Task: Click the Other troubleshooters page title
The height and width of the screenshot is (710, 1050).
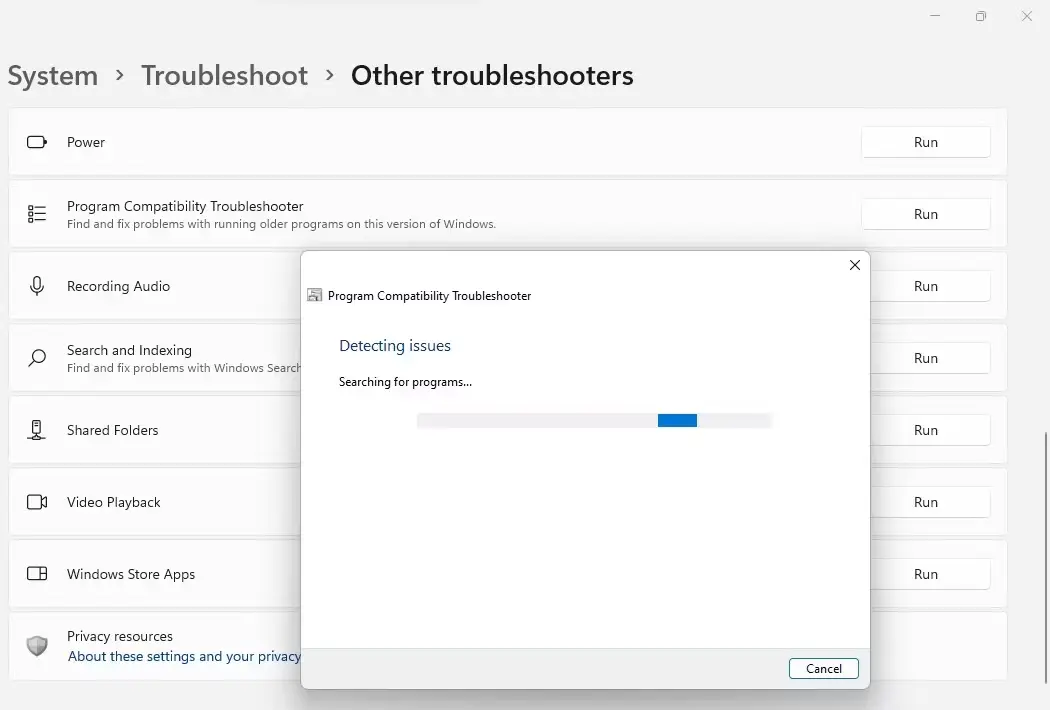Action: click(492, 75)
